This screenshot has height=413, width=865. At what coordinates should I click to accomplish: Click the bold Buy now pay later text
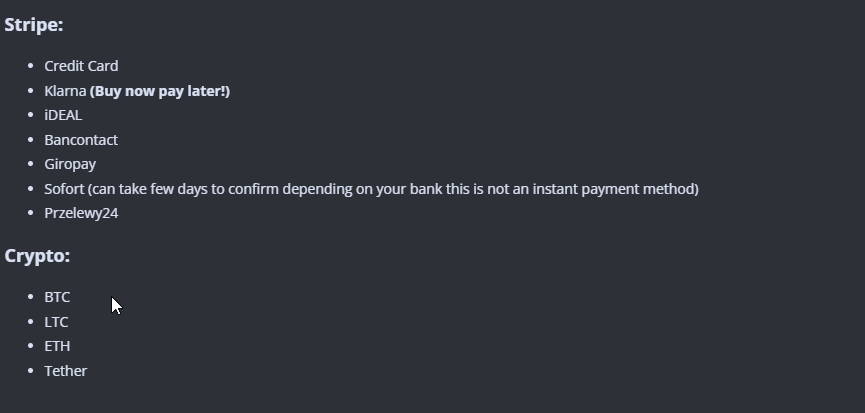coord(159,91)
